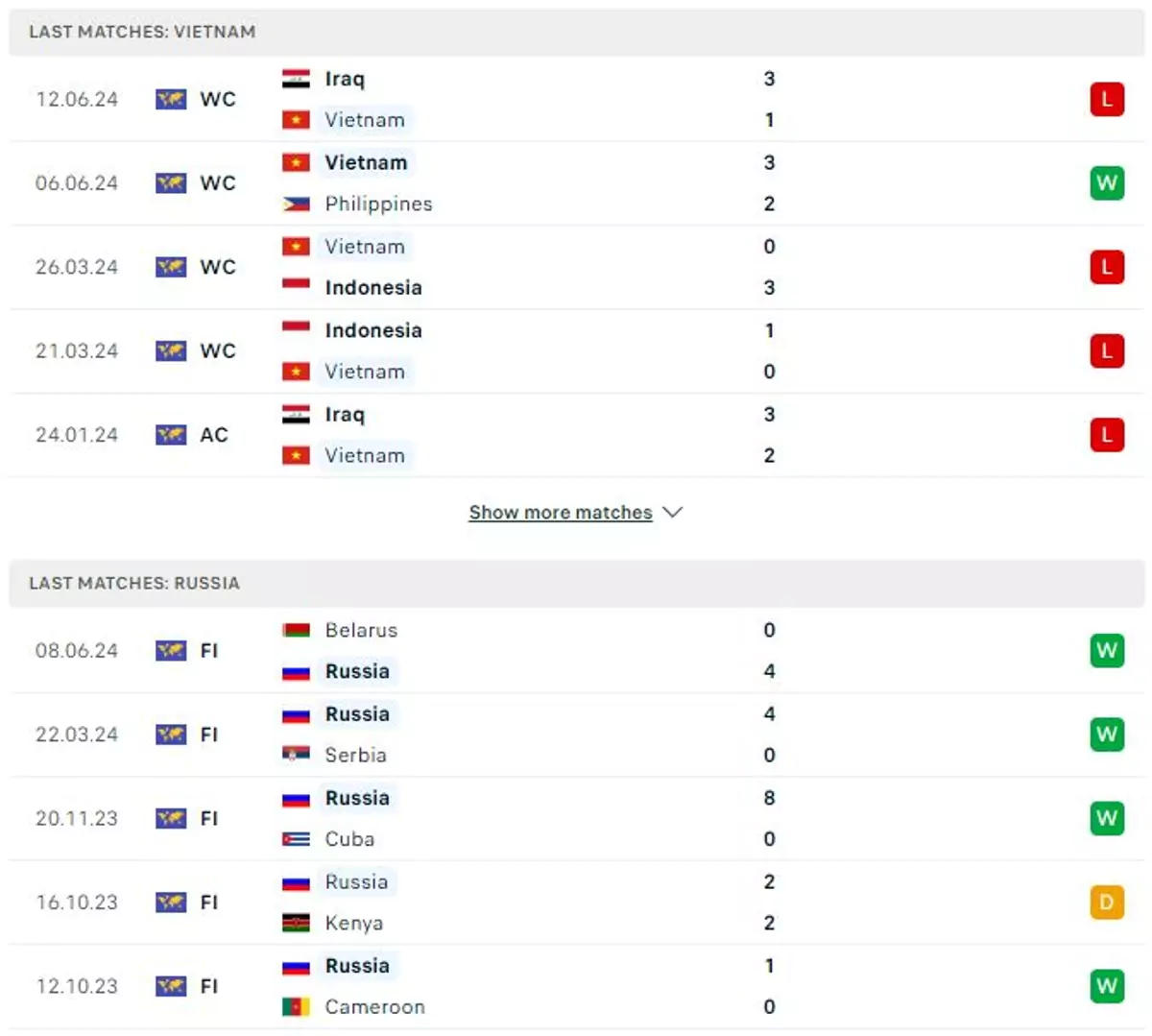This screenshot has width=1152, height=1036.
Task: Click the Belarus flag icon
Action: click(296, 630)
